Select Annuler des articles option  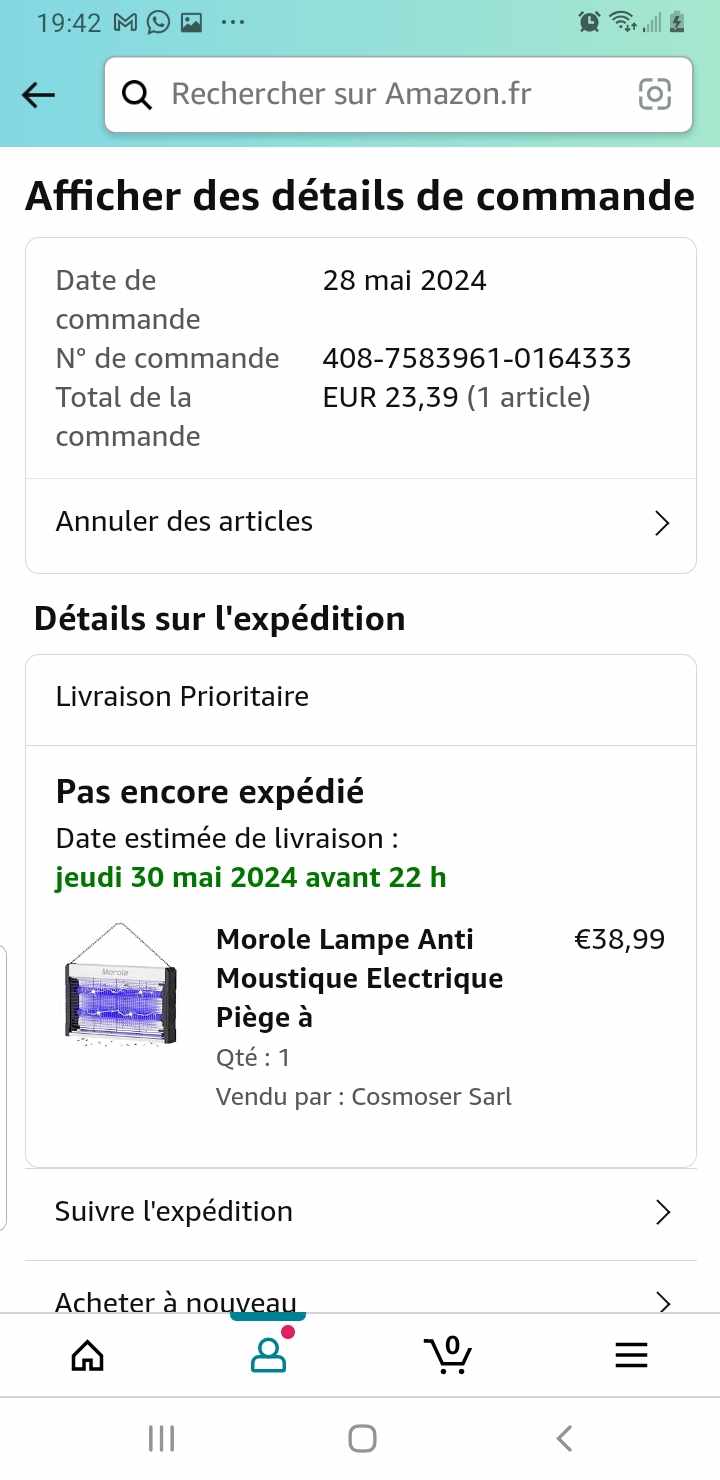tap(185, 522)
